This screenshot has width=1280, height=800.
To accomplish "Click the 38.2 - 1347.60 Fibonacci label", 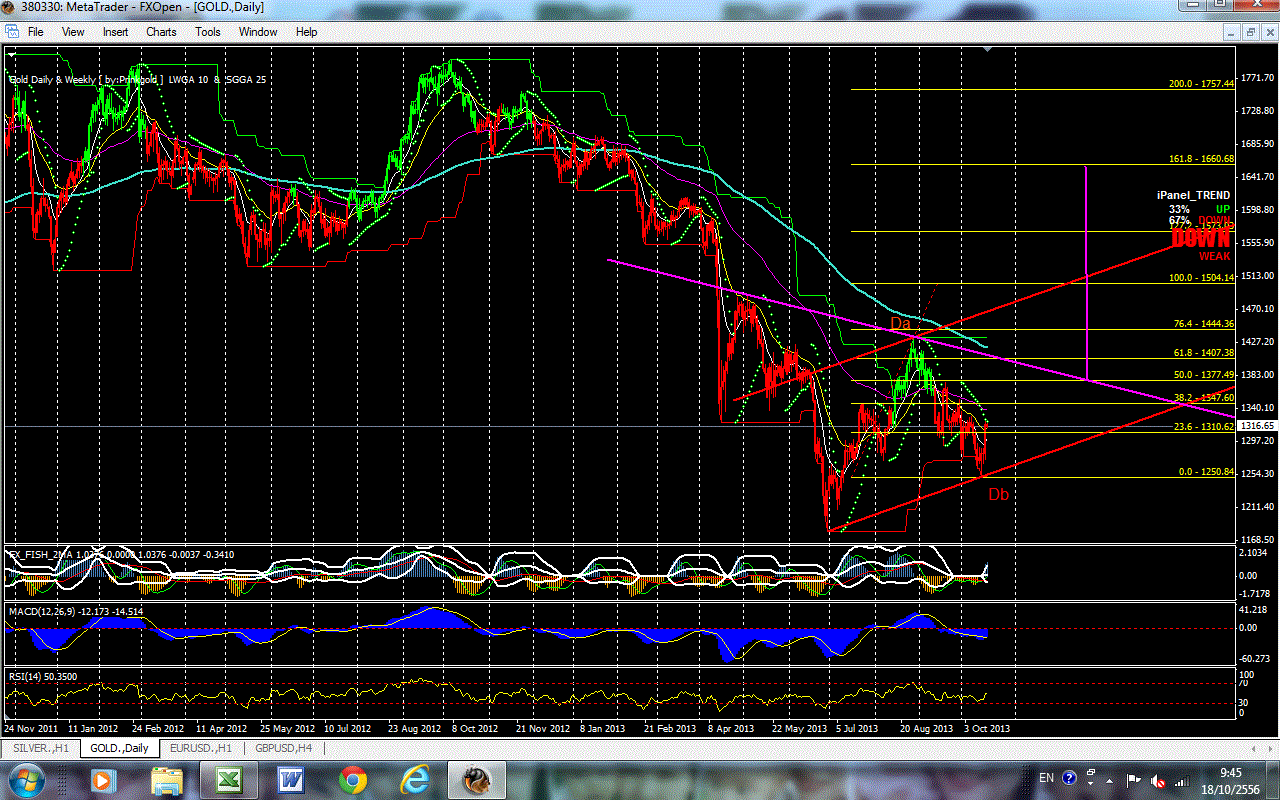I will [x=1203, y=397].
